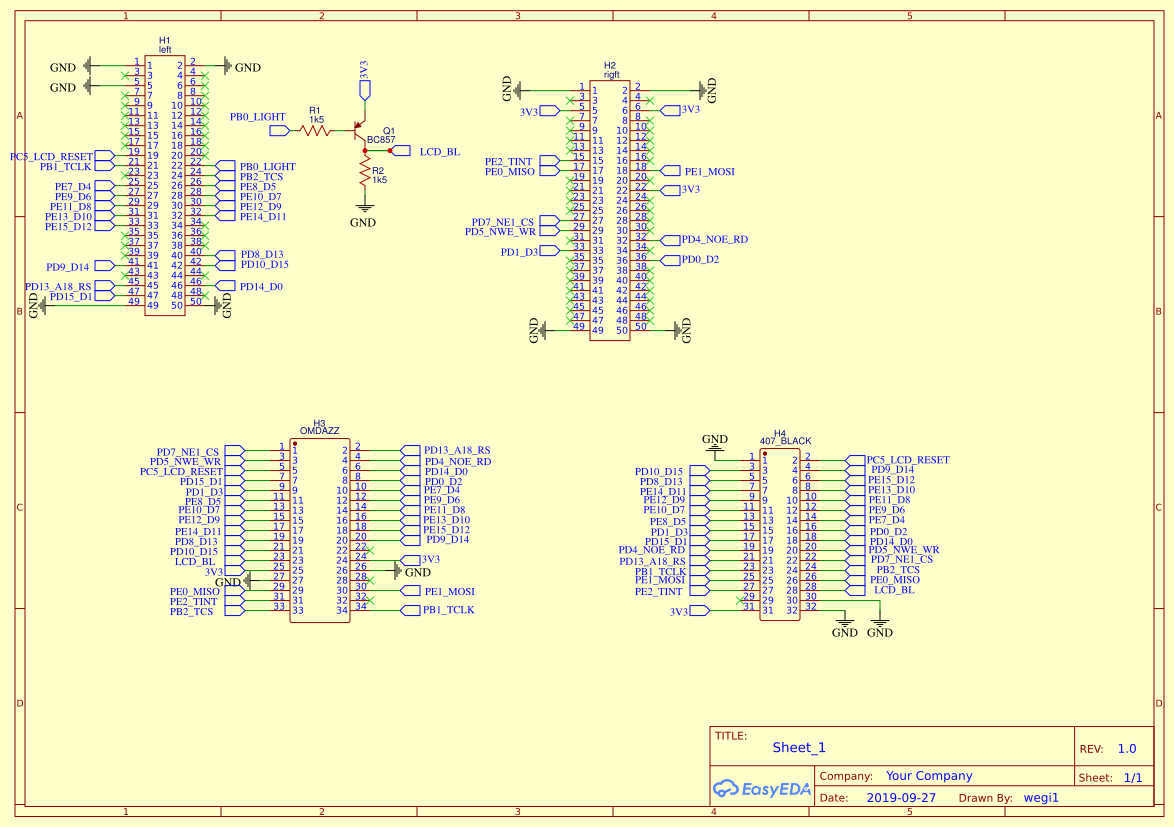Click the Drawn By wegi1 text
The width and height of the screenshot is (1174, 827).
pyautogui.click(x=1041, y=797)
